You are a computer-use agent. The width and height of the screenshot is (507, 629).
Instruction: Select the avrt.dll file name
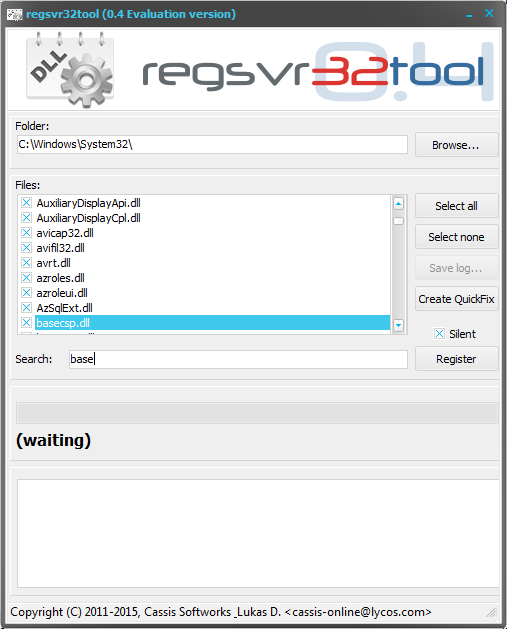click(x=53, y=263)
